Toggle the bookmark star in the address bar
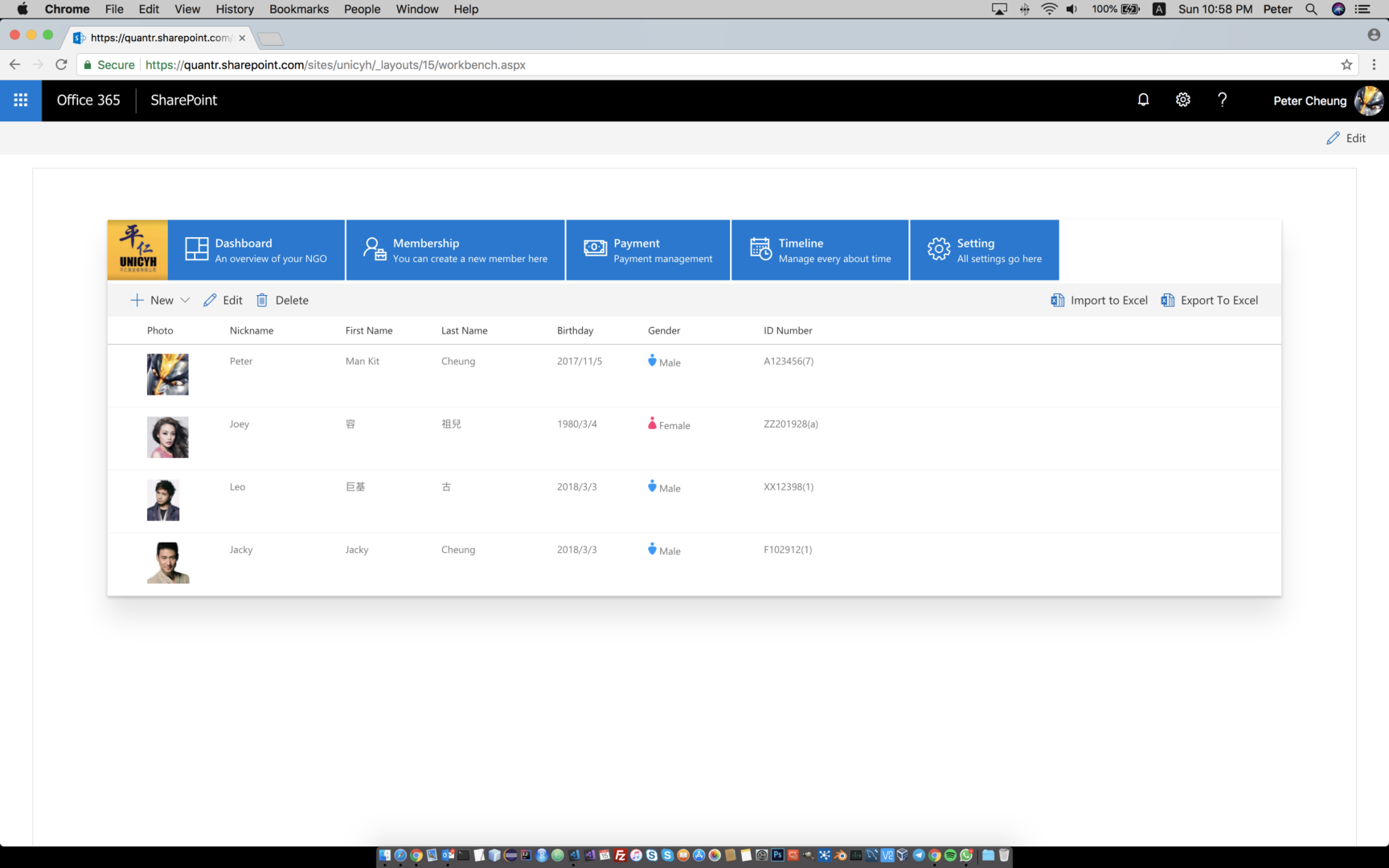The width and height of the screenshot is (1389, 868). [x=1346, y=65]
